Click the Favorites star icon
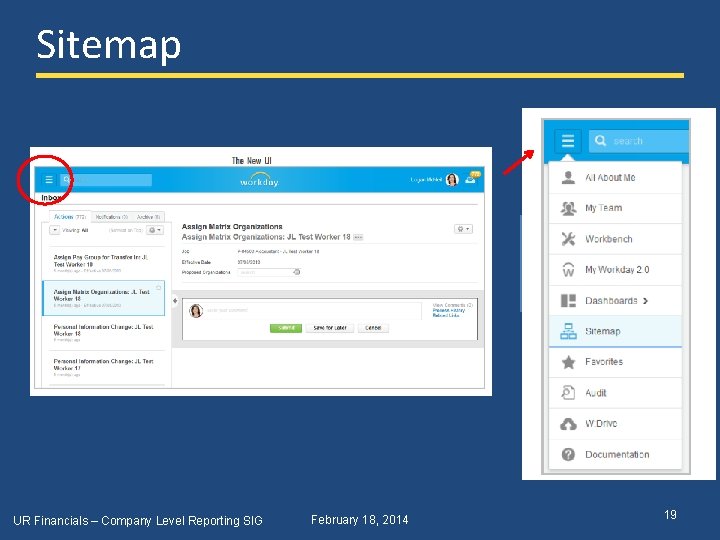 click(x=568, y=362)
